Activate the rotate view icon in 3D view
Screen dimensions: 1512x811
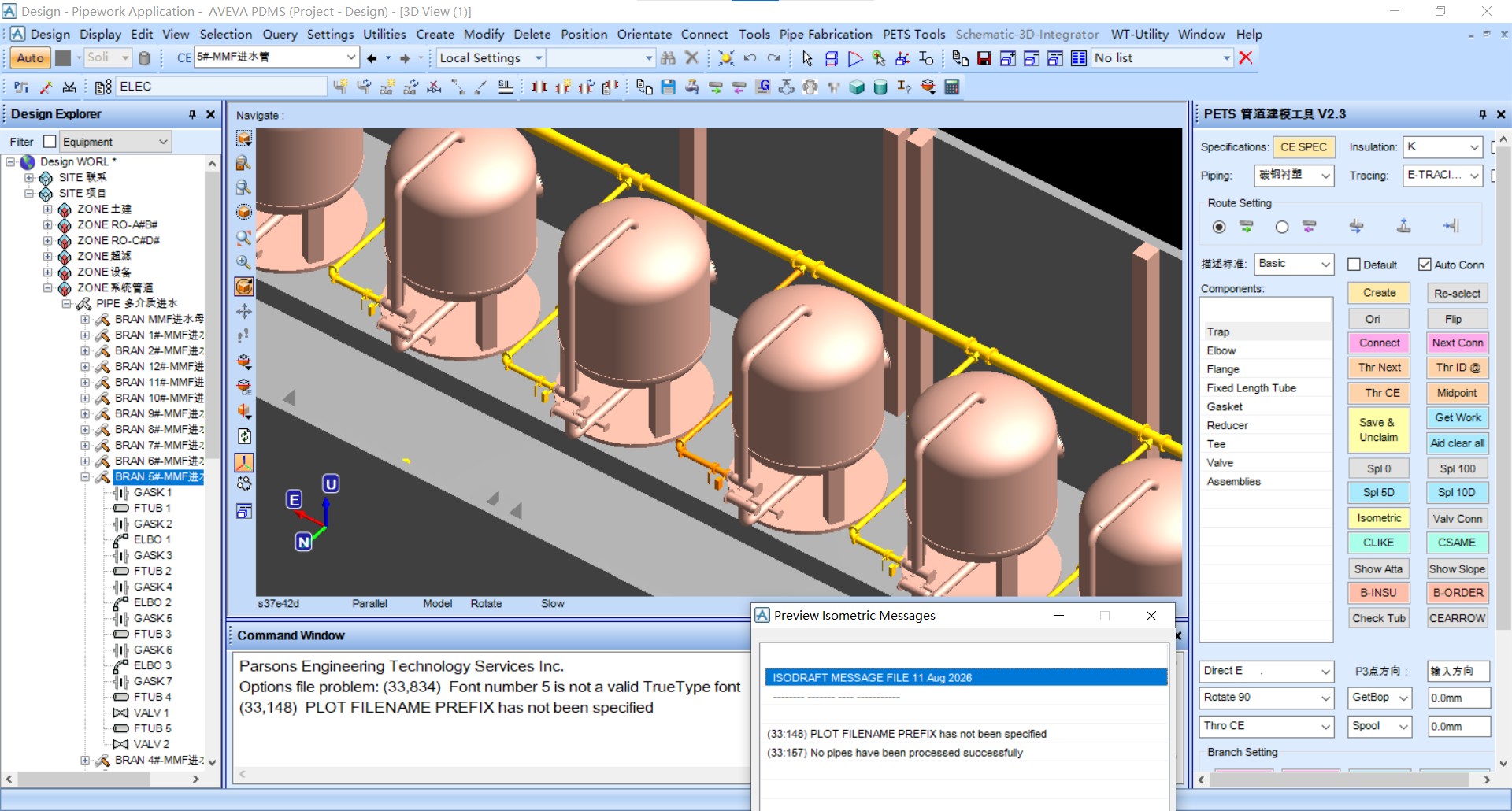[244, 287]
